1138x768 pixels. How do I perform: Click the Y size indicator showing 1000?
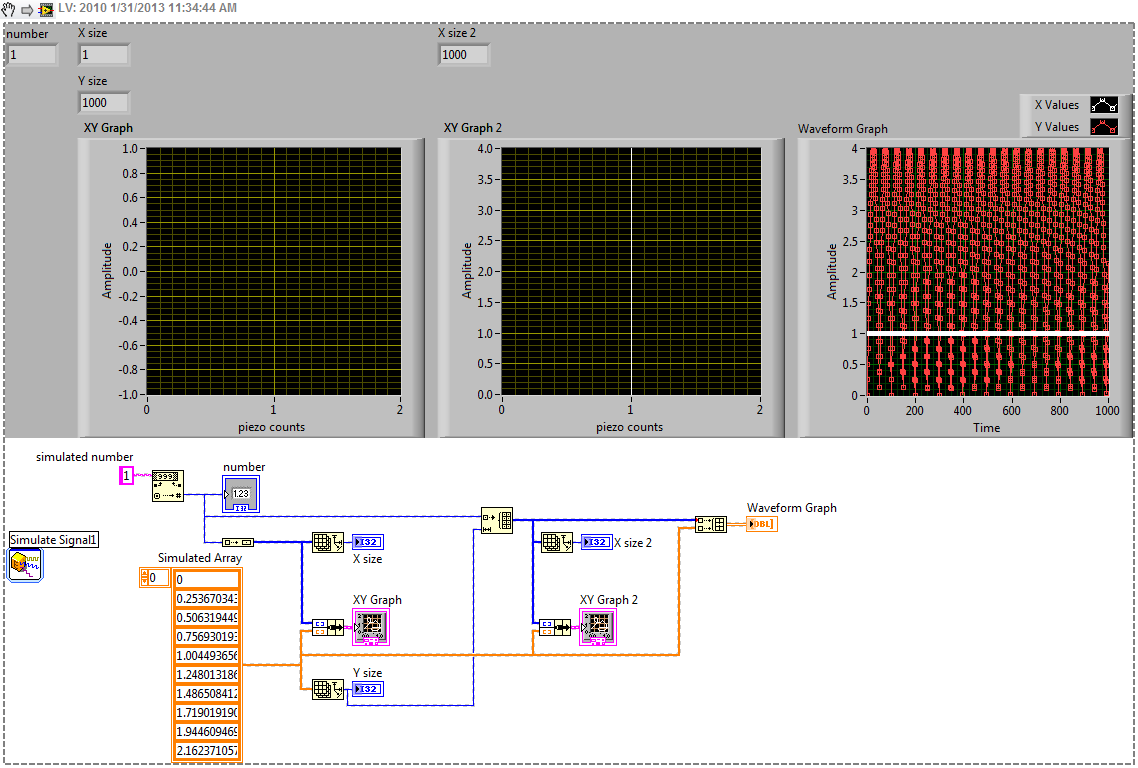tap(104, 102)
